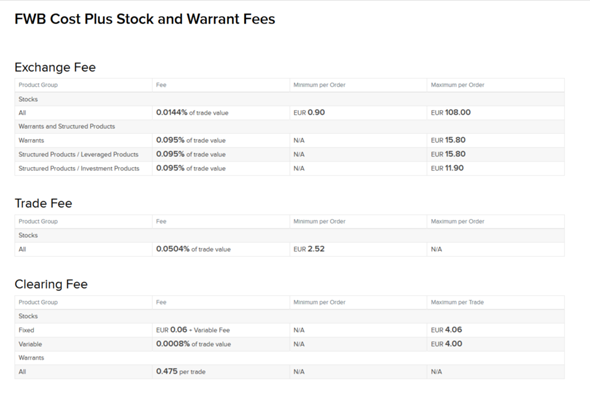Click the 'FWB Cost Plus Stock and Warrant Fees' title

pos(145,19)
